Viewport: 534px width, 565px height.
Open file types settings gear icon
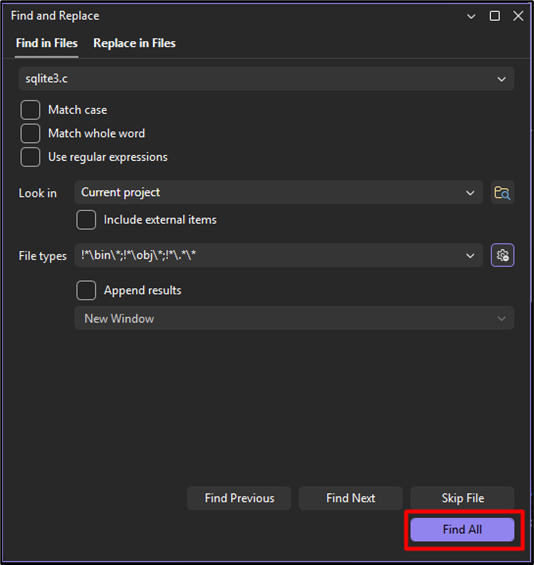tap(502, 255)
